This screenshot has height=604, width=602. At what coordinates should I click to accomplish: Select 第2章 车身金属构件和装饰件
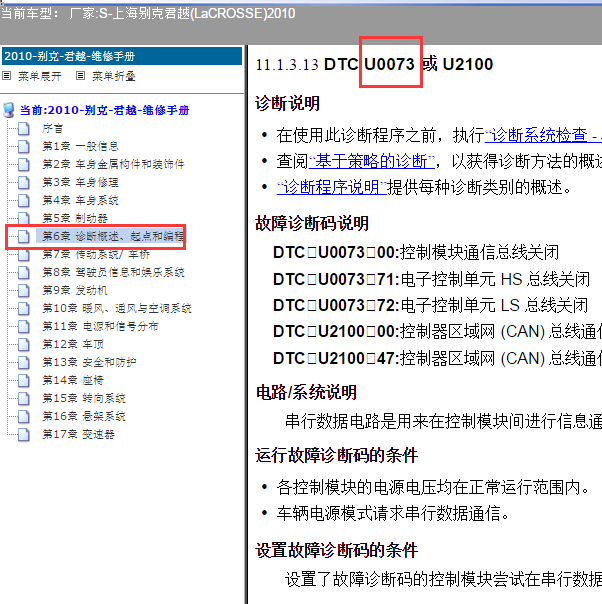pos(113,164)
